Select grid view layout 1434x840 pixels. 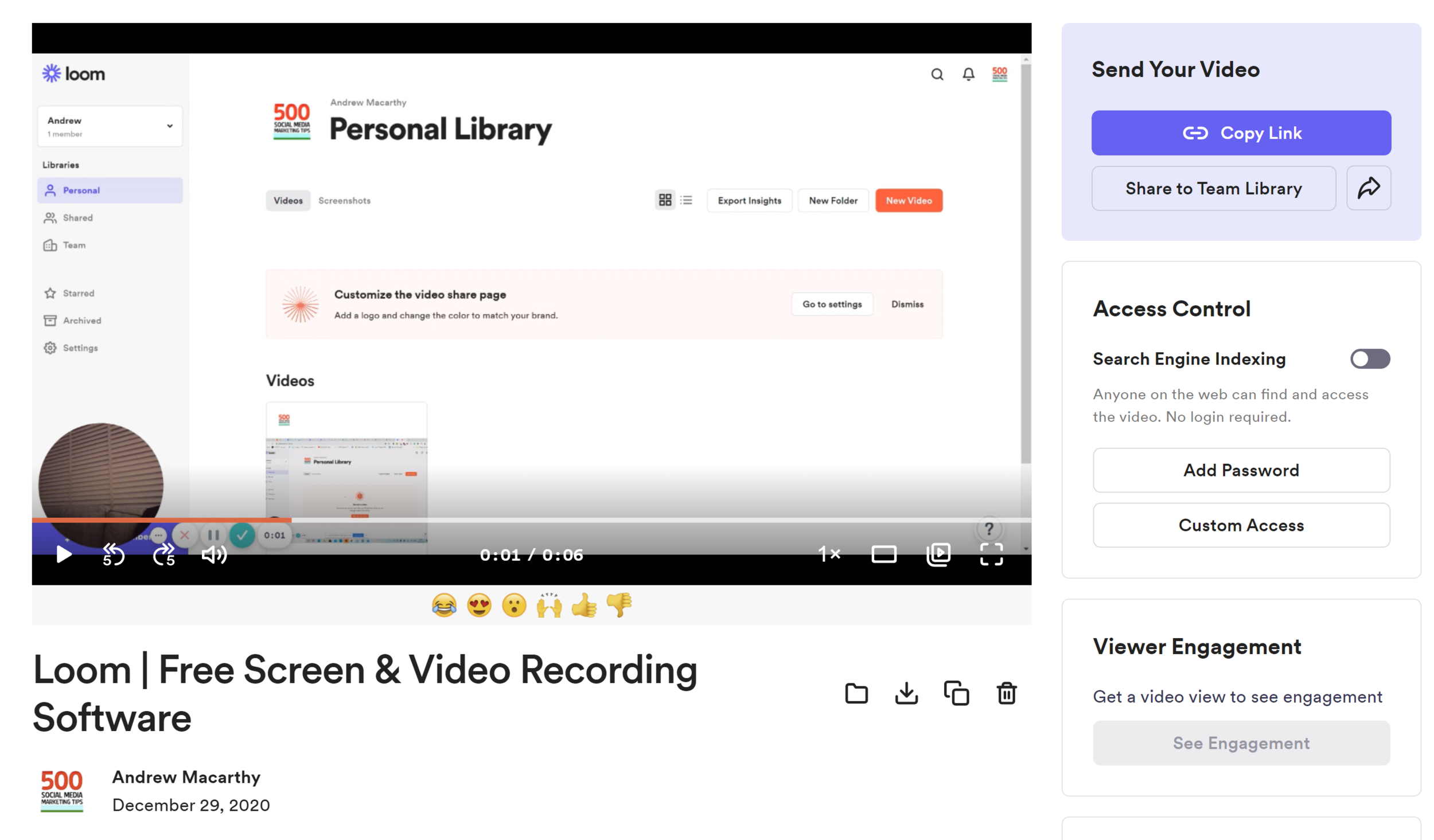pos(665,200)
